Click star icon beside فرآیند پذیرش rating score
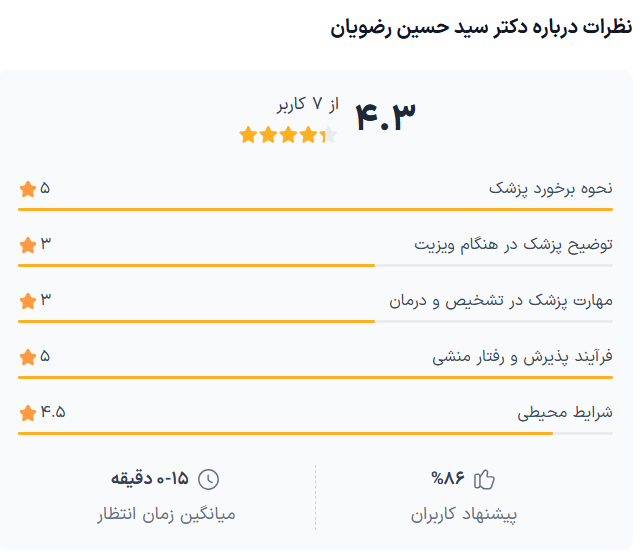Screen dimensions: 643x558 [27, 356]
